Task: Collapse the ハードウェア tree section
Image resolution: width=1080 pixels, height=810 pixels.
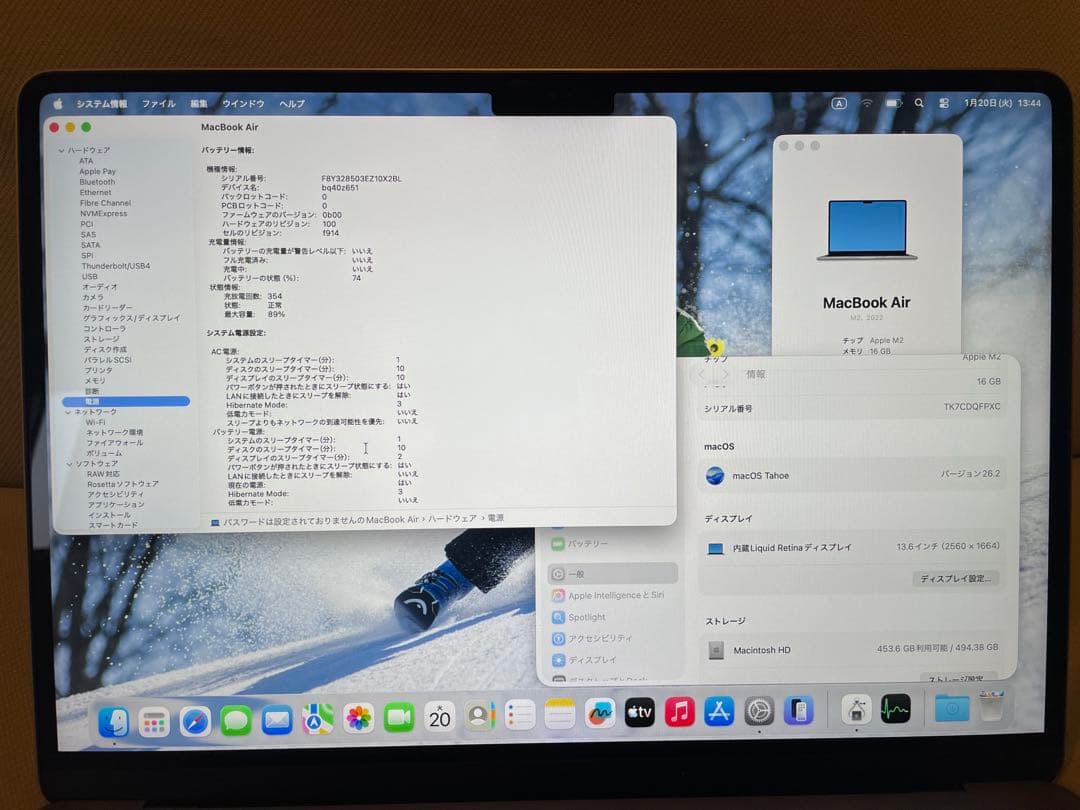Action: coord(62,149)
